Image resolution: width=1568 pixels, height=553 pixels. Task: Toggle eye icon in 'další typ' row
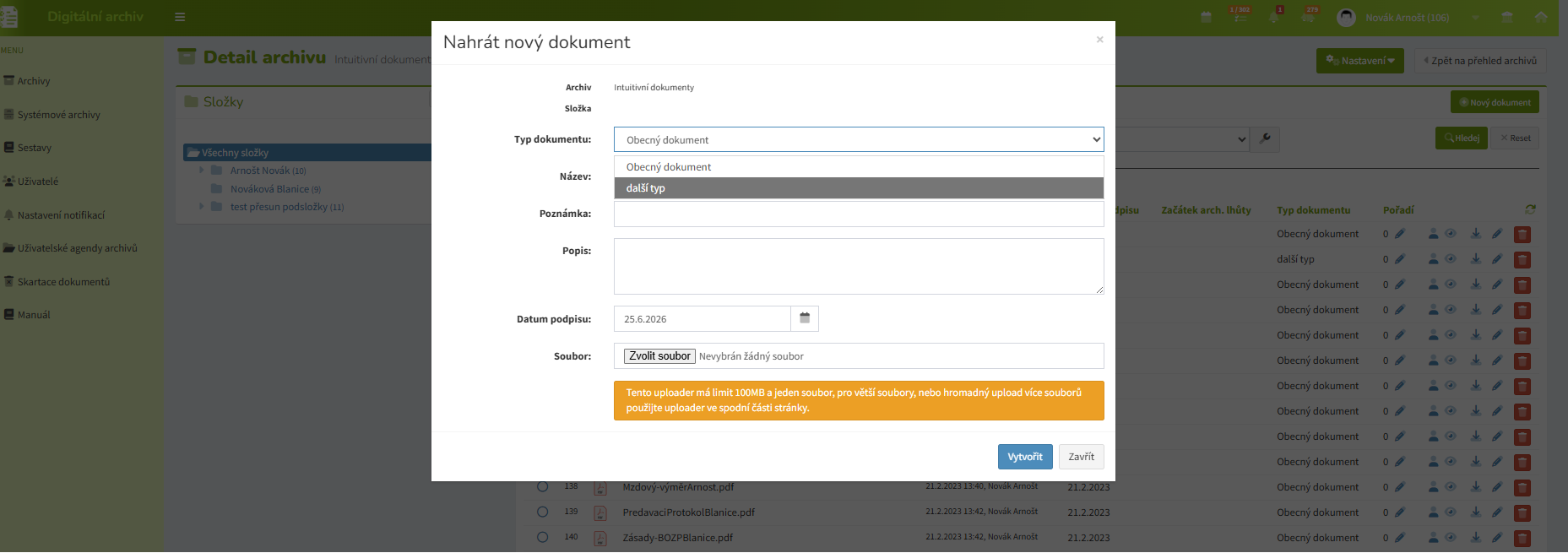1451,259
